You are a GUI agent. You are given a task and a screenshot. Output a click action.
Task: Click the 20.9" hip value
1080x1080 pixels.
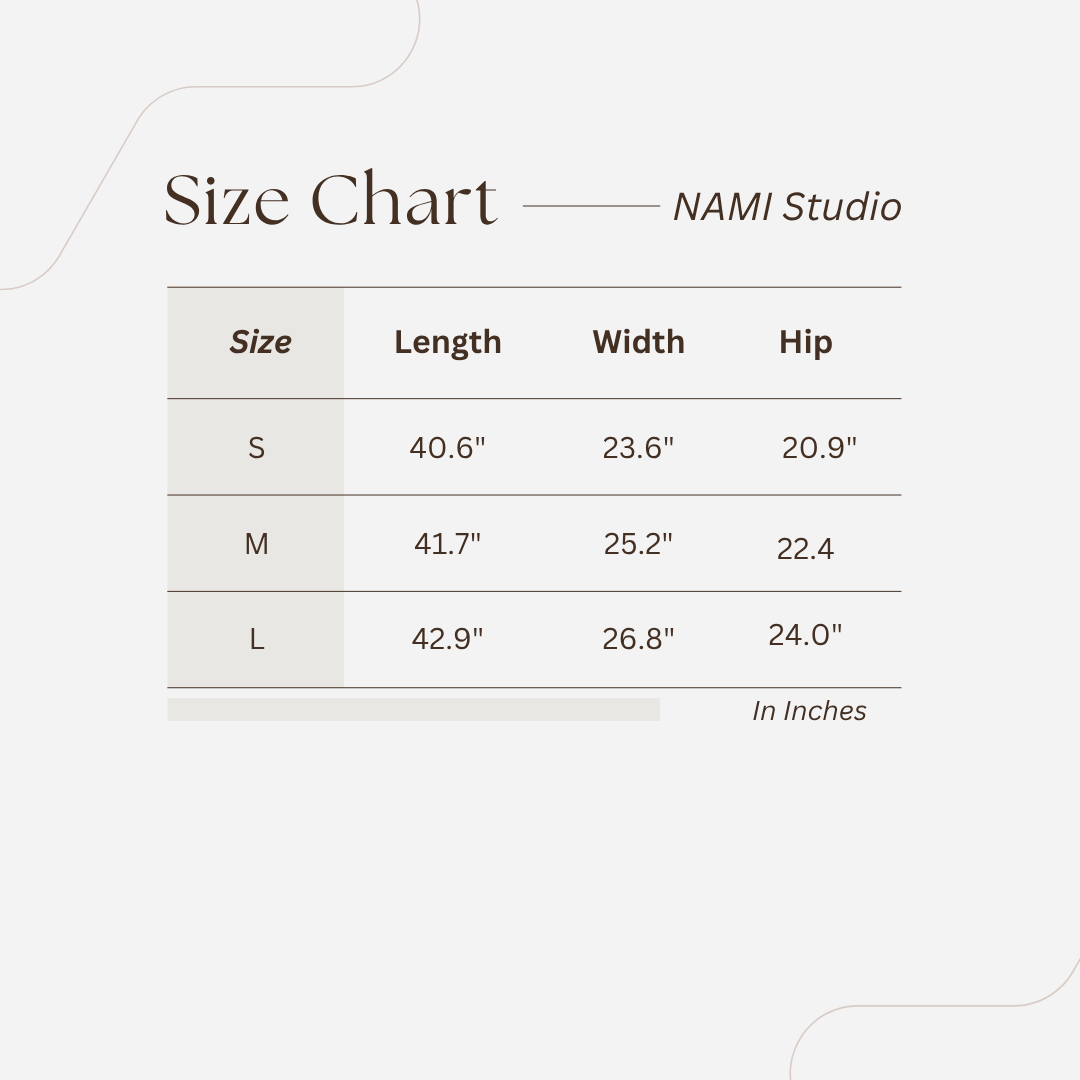(x=819, y=447)
